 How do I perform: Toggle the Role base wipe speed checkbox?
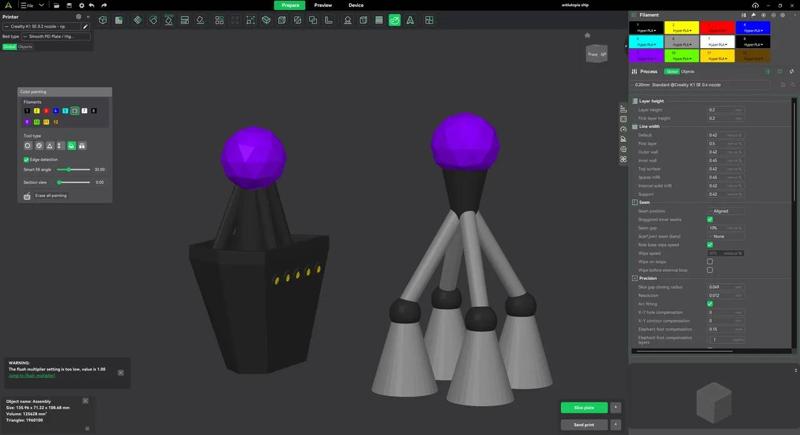point(710,245)
